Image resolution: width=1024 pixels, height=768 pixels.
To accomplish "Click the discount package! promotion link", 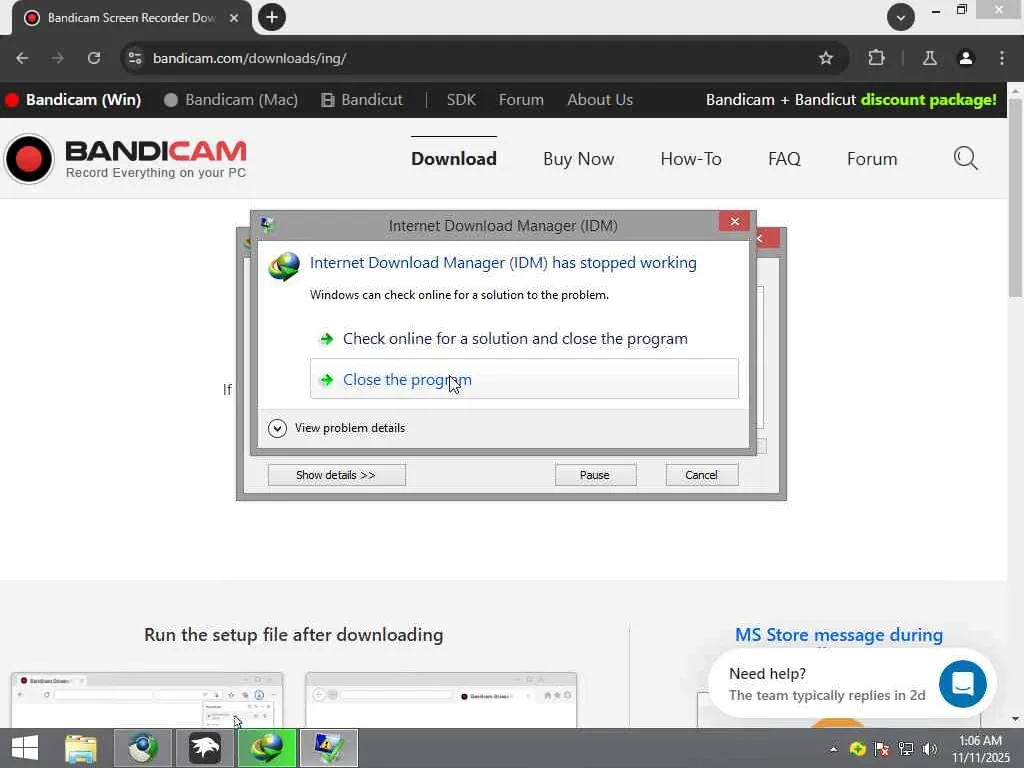I will coord(928,100).
